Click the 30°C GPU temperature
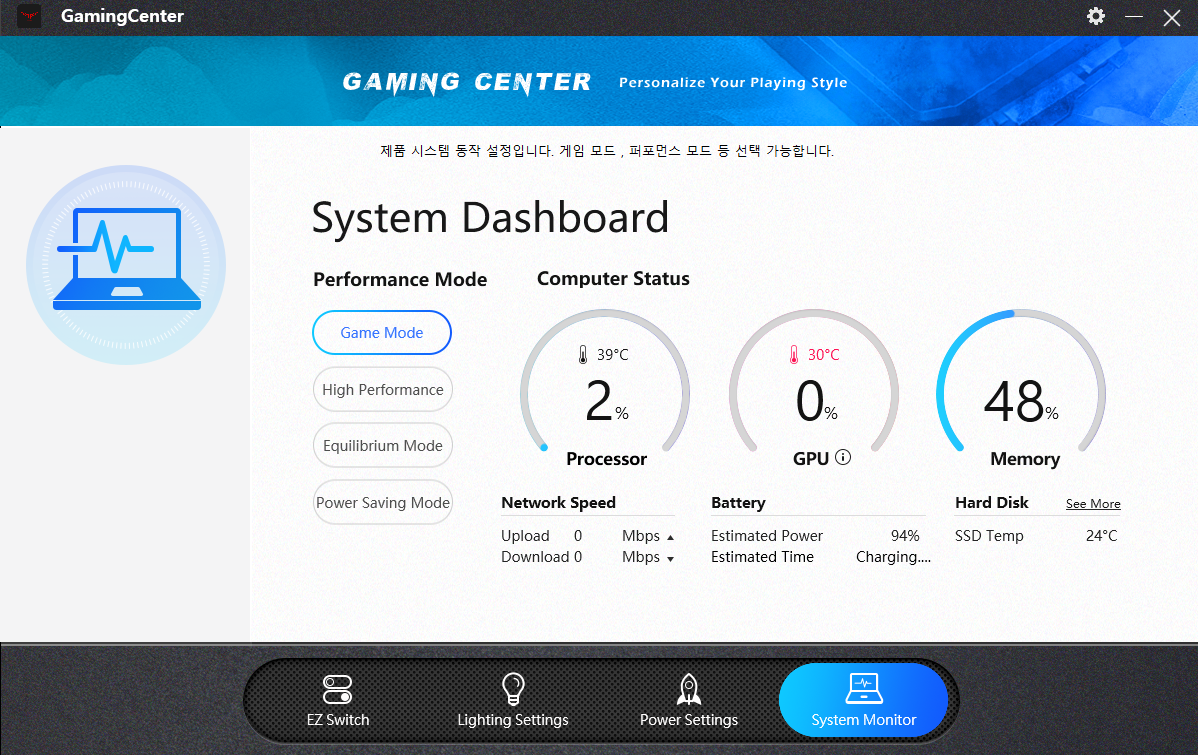The height and width of the screenshot is (755, 1198). click(823, 355)
